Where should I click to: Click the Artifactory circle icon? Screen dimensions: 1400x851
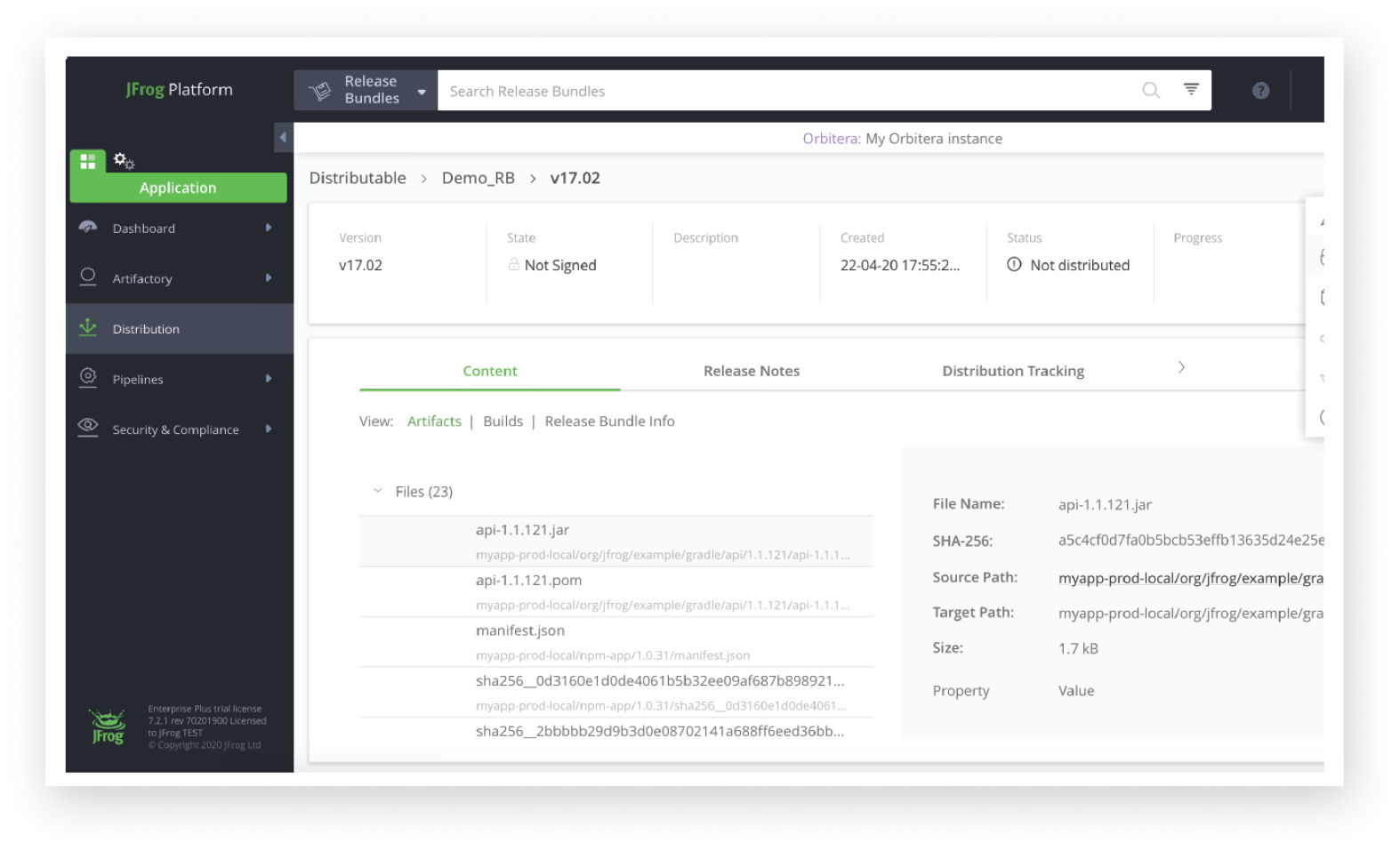pos(88,277)
